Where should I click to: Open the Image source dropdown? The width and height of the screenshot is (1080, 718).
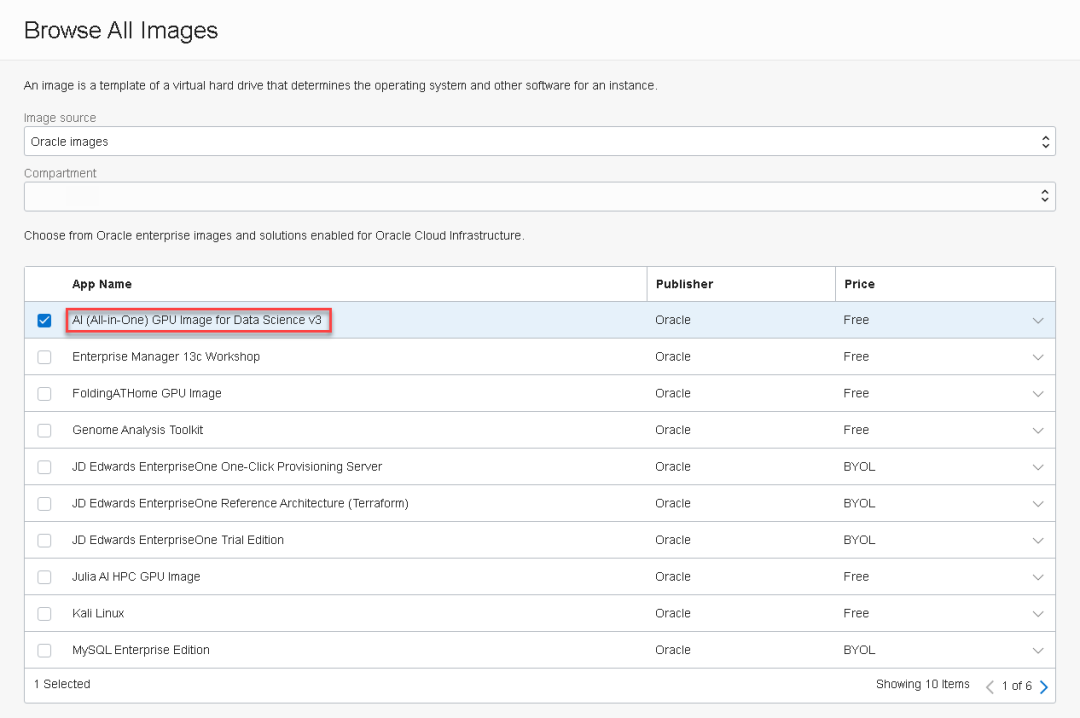(539, 142)
